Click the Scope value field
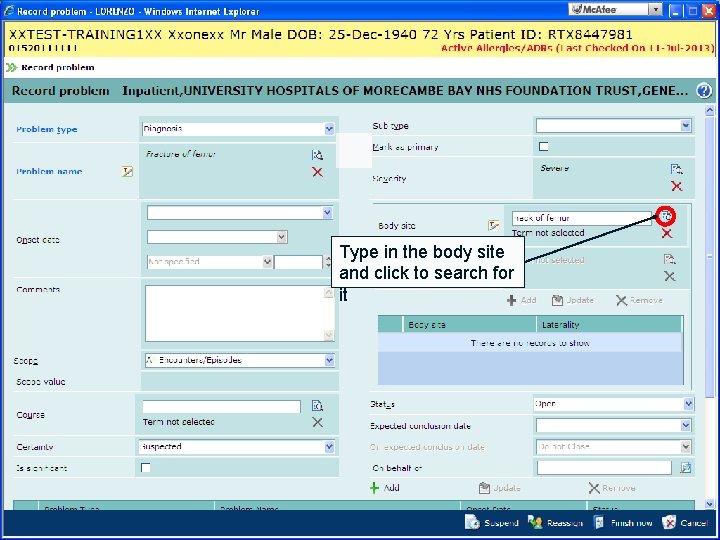 tap(239, 382)
